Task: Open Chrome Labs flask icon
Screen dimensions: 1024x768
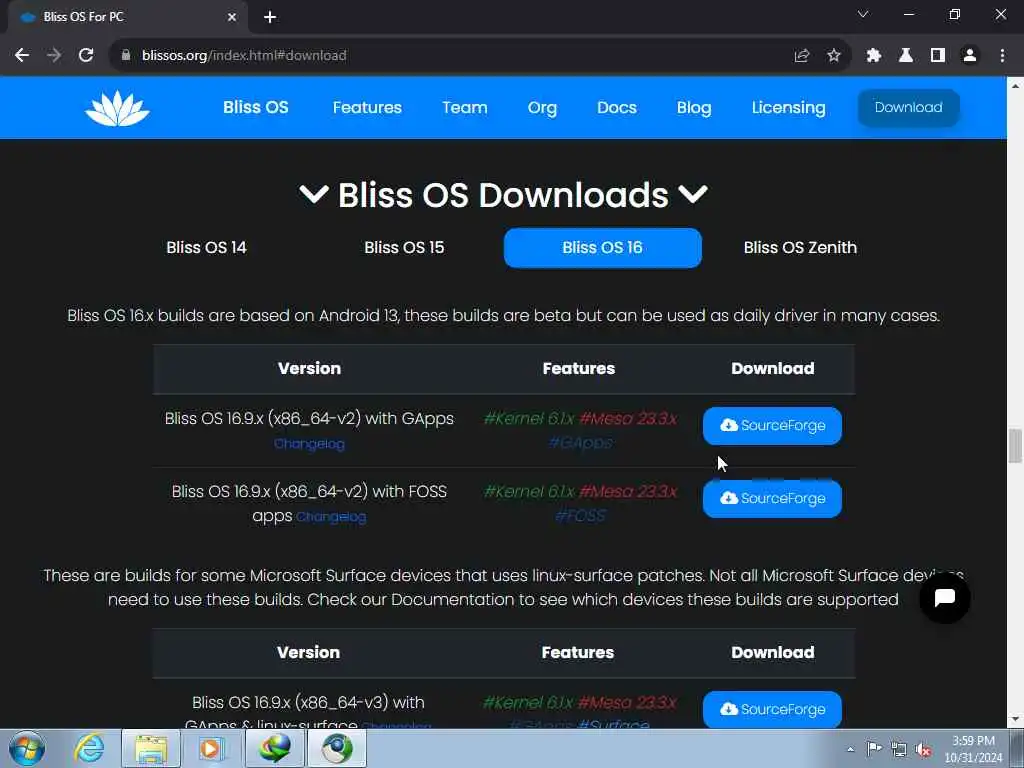Action: pyautogui.click(x=906, y=56)
